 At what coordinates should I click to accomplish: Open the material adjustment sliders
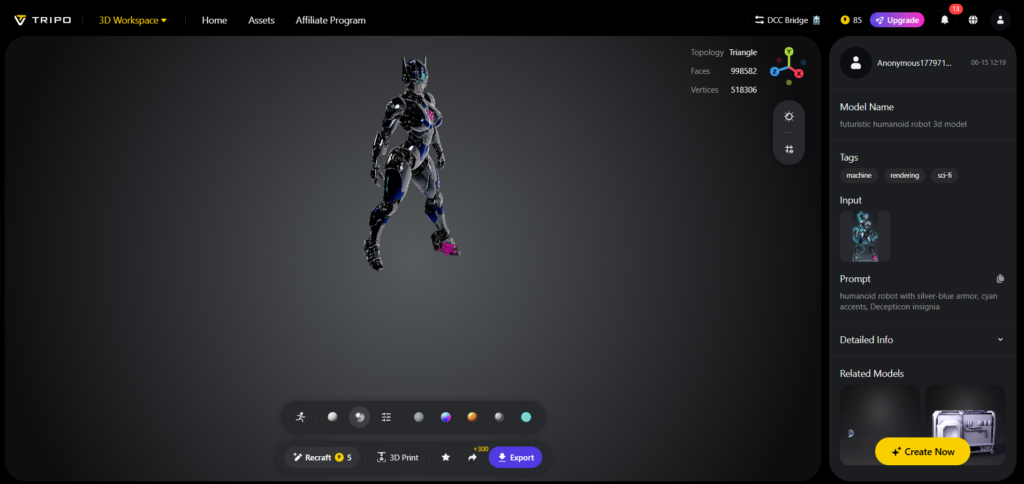pyautogui.click(x=387, y=417)
